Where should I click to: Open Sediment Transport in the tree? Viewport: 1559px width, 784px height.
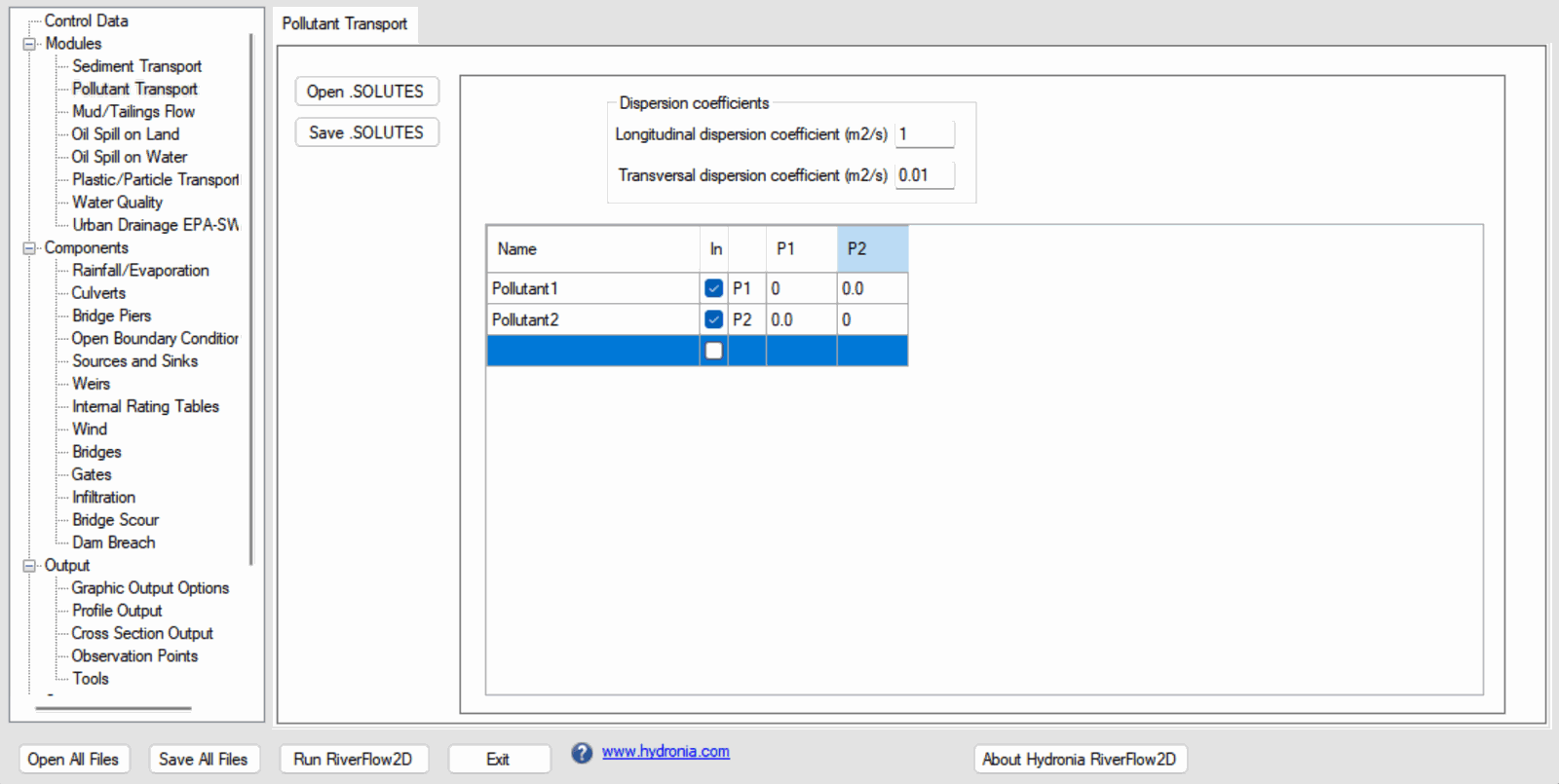(x=136, y=66)
